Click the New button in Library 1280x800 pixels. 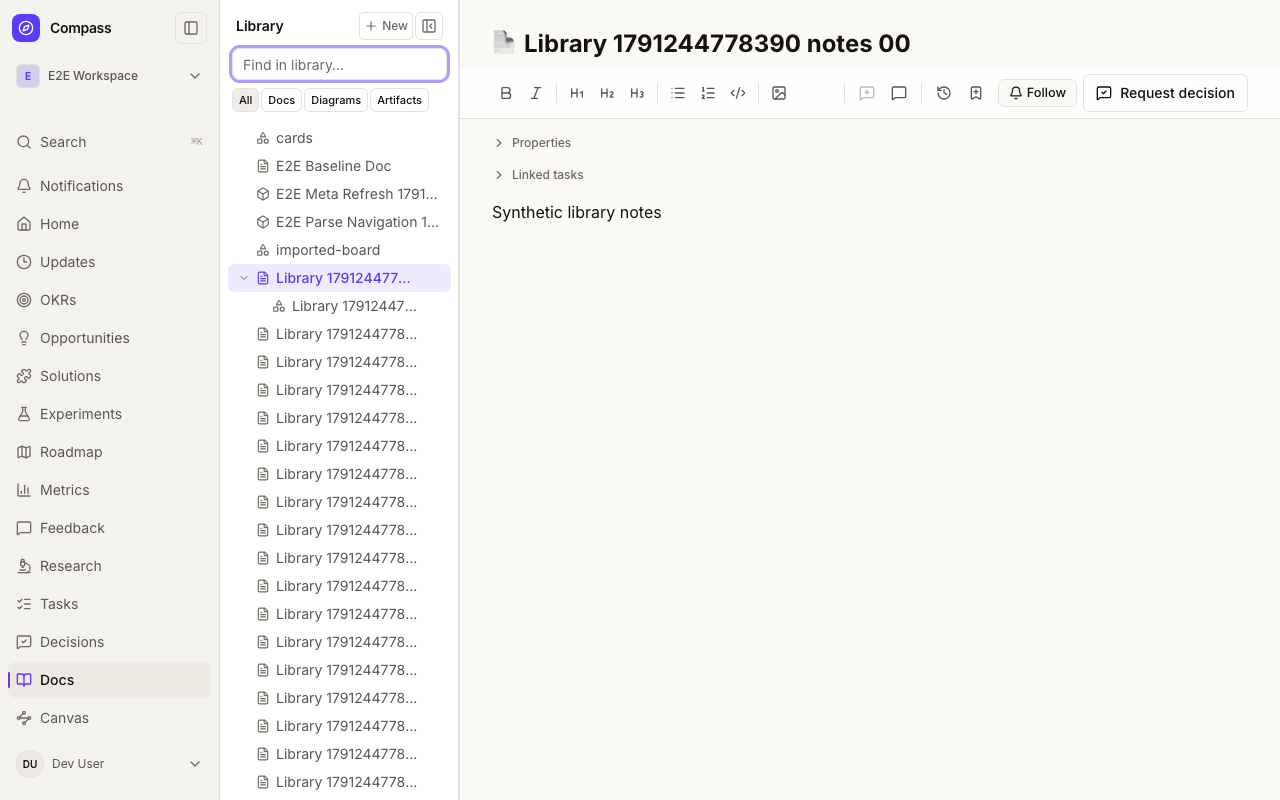coord(386,26)
